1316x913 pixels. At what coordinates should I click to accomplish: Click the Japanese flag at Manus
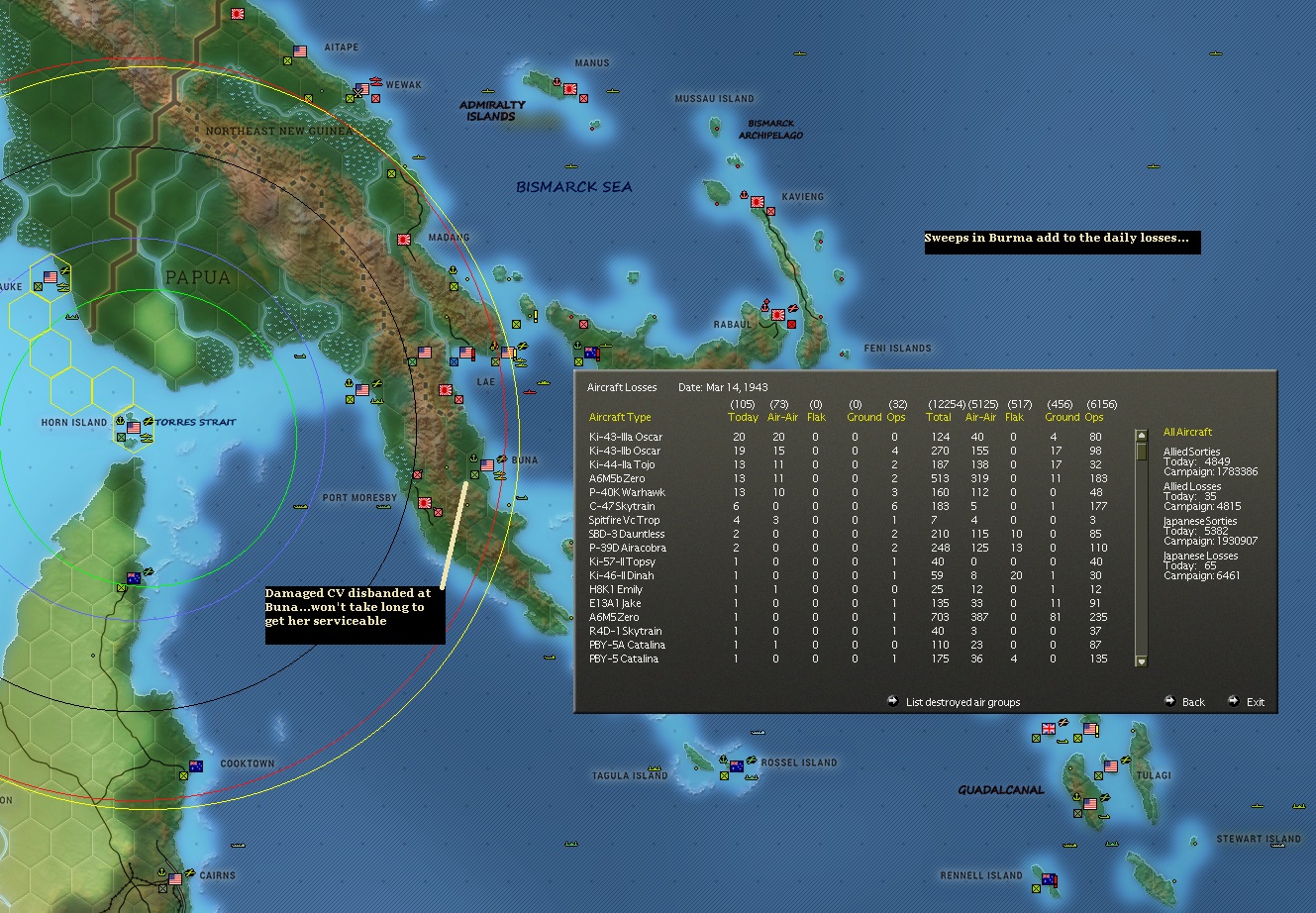(570, 88)
